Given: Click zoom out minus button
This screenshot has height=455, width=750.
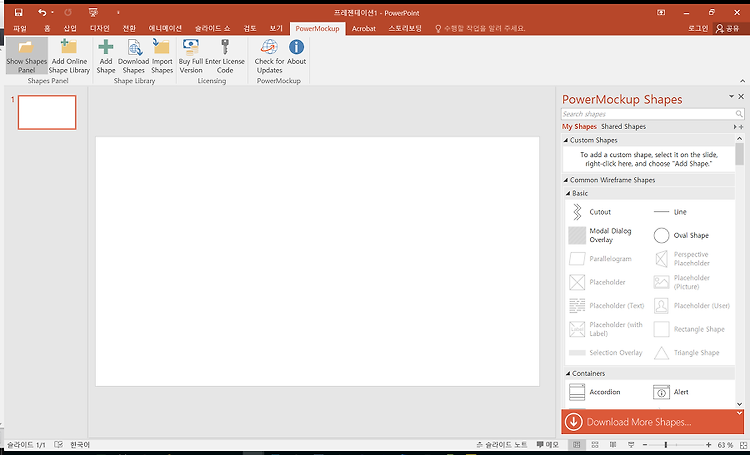Looking at the screenshot, I should 644,445.
